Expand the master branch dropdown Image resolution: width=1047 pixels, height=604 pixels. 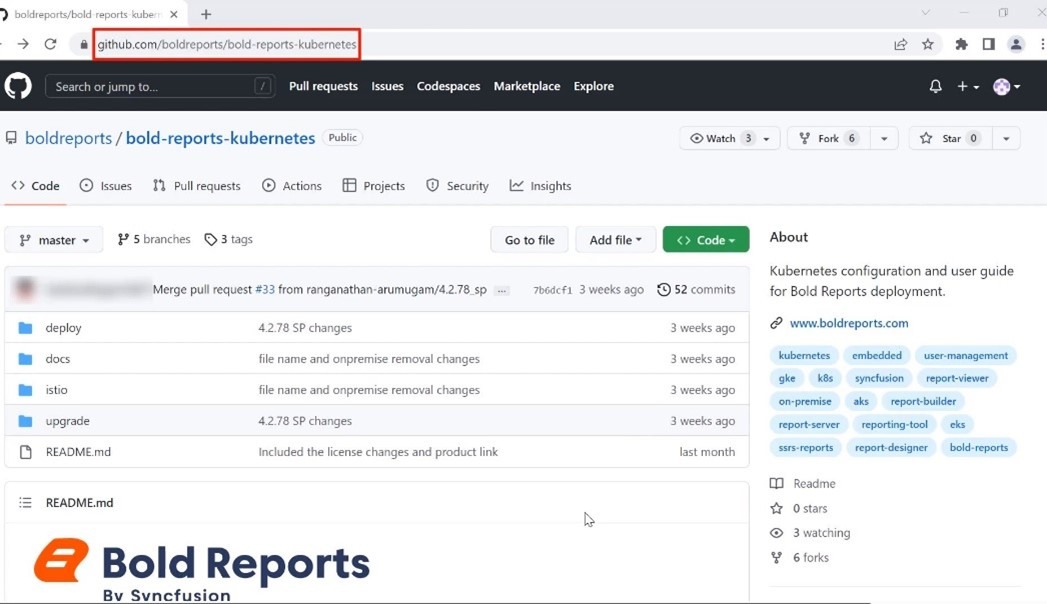point(54,239)
